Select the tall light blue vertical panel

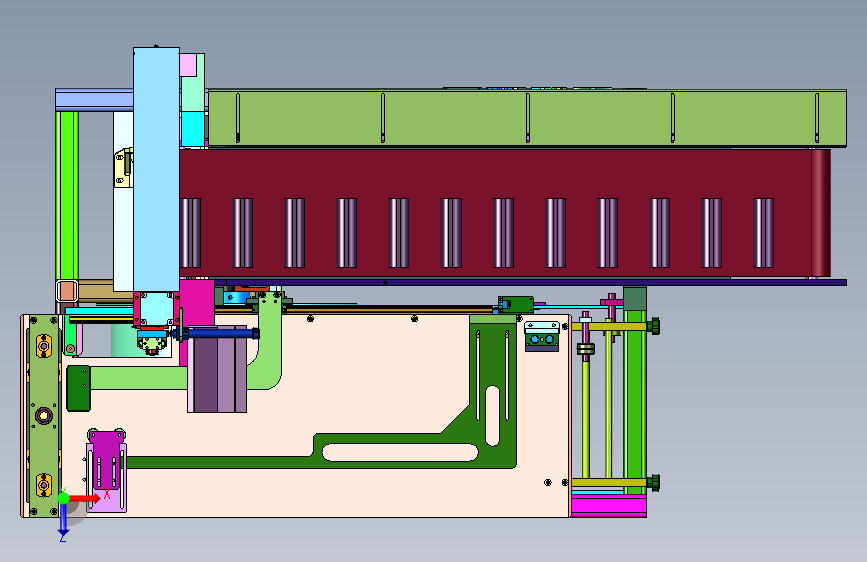[156, 169]
